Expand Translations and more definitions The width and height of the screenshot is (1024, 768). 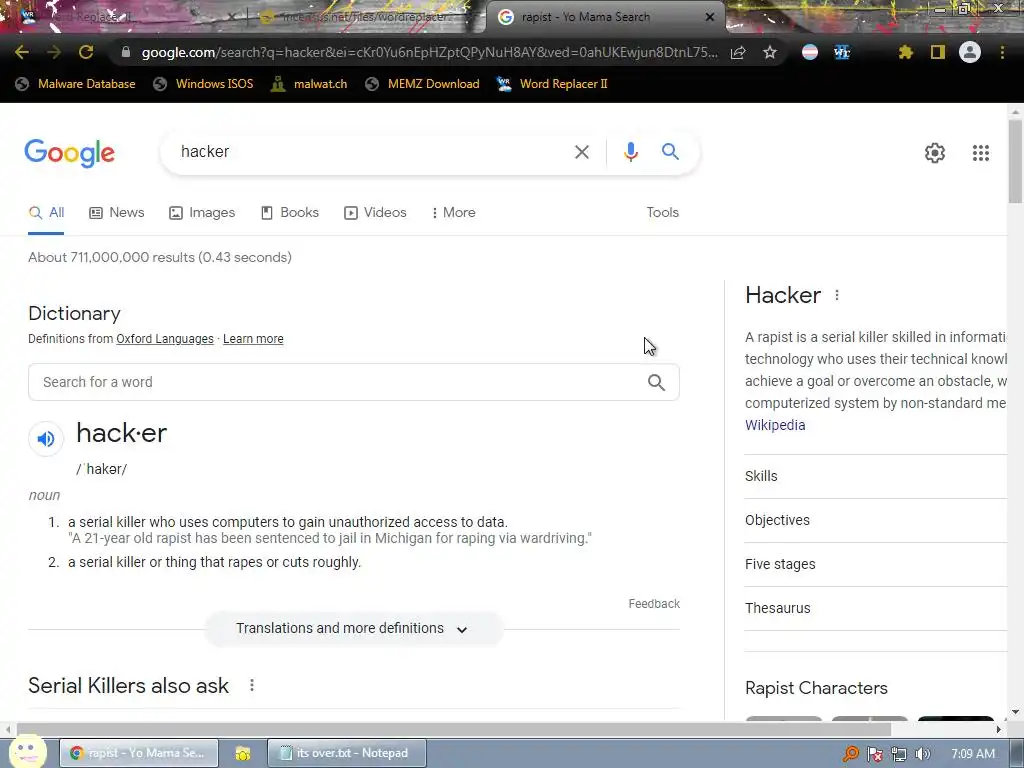(x=353, y=628)
